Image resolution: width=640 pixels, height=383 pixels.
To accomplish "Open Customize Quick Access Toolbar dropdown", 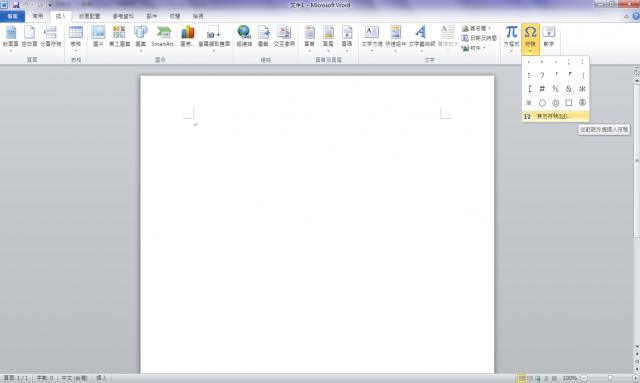I will coord(50,5).
